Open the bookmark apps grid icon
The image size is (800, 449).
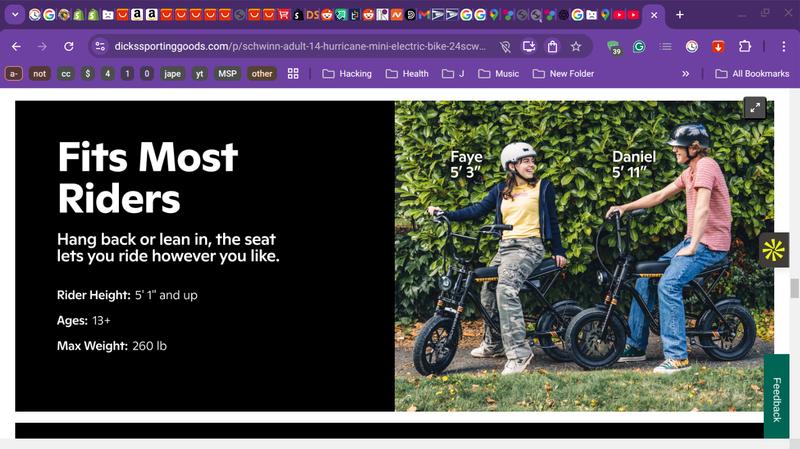tap(293, 73)
